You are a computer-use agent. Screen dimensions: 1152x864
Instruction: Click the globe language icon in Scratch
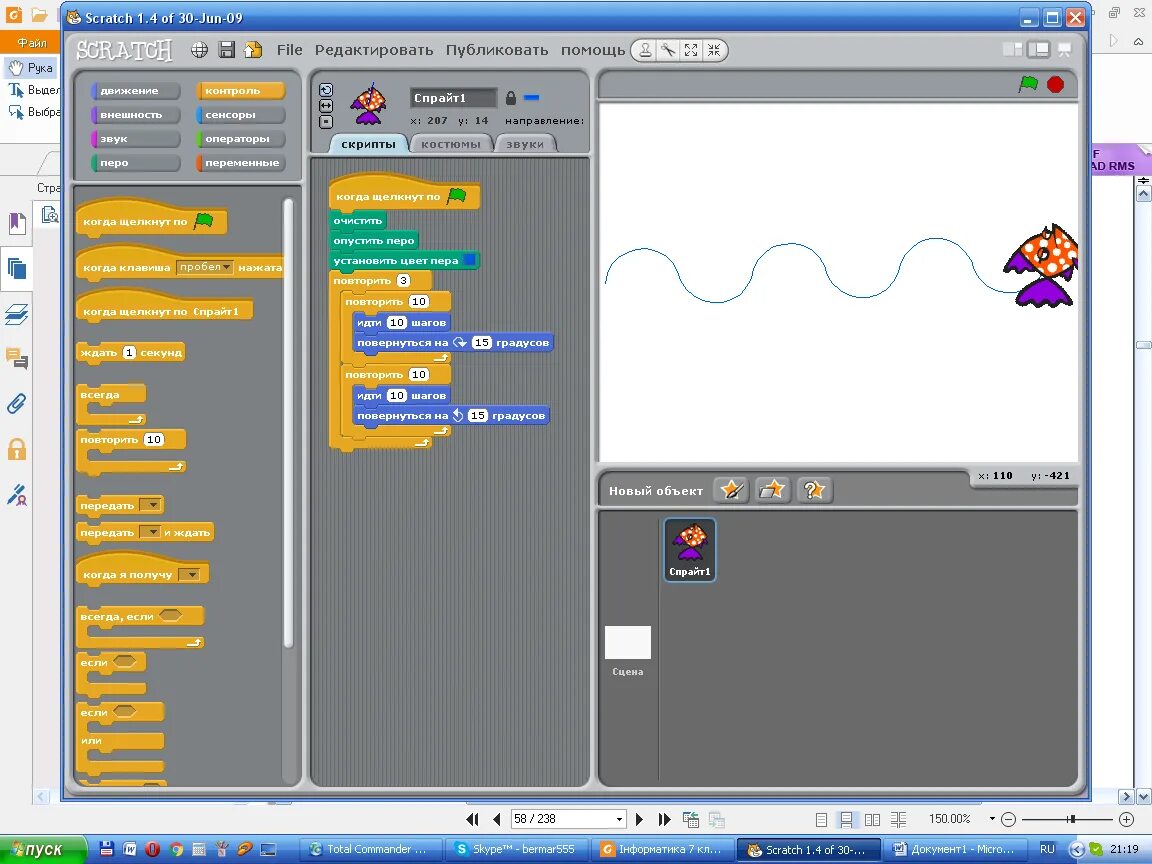[x=199, y=50]
